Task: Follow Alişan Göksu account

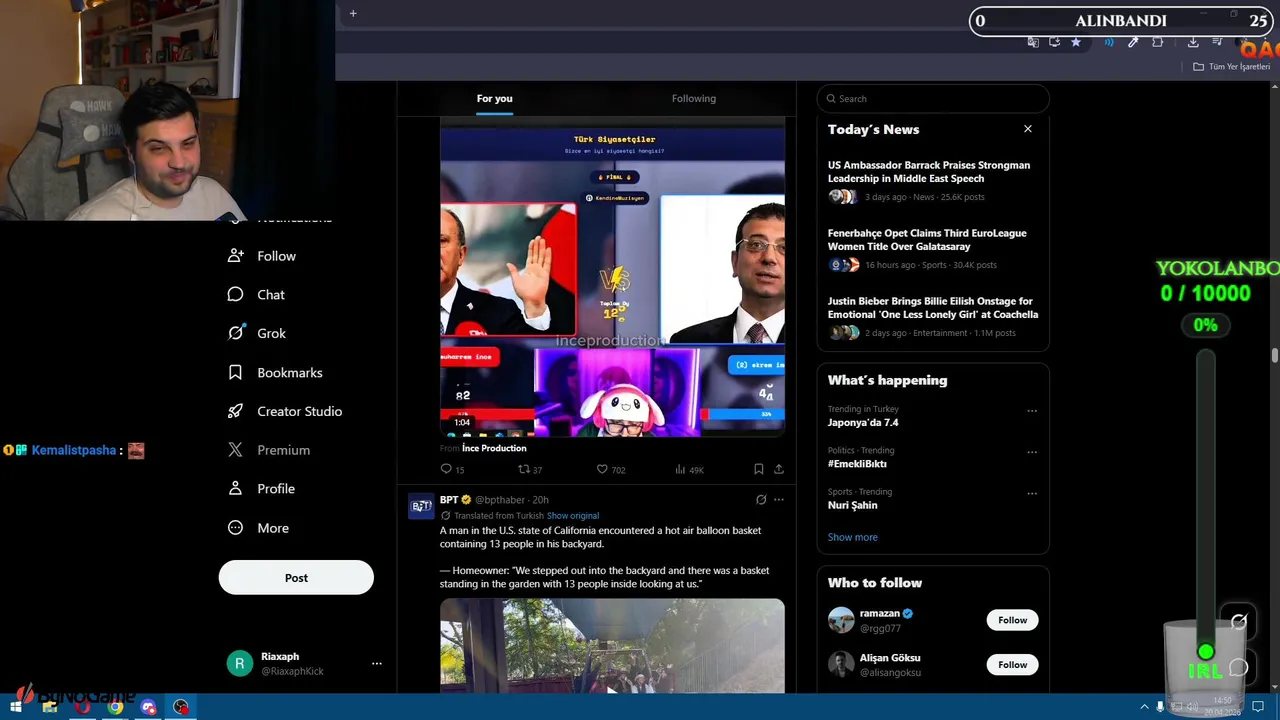Action: [x=1012, y=664]
